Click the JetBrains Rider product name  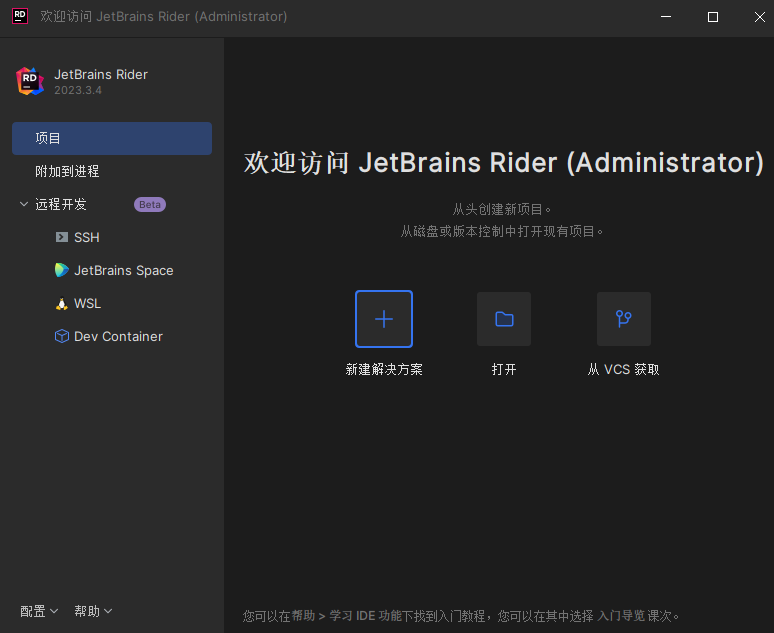[x=101, y=75]
